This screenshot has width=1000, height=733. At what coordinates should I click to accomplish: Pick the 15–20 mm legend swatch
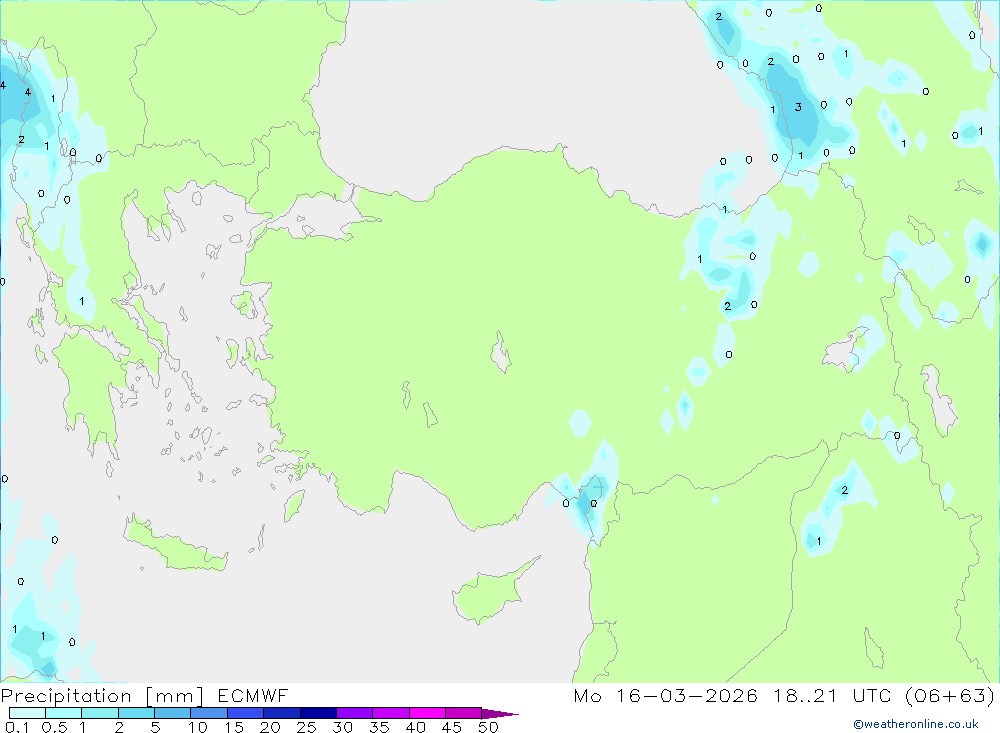coord(246,713)
